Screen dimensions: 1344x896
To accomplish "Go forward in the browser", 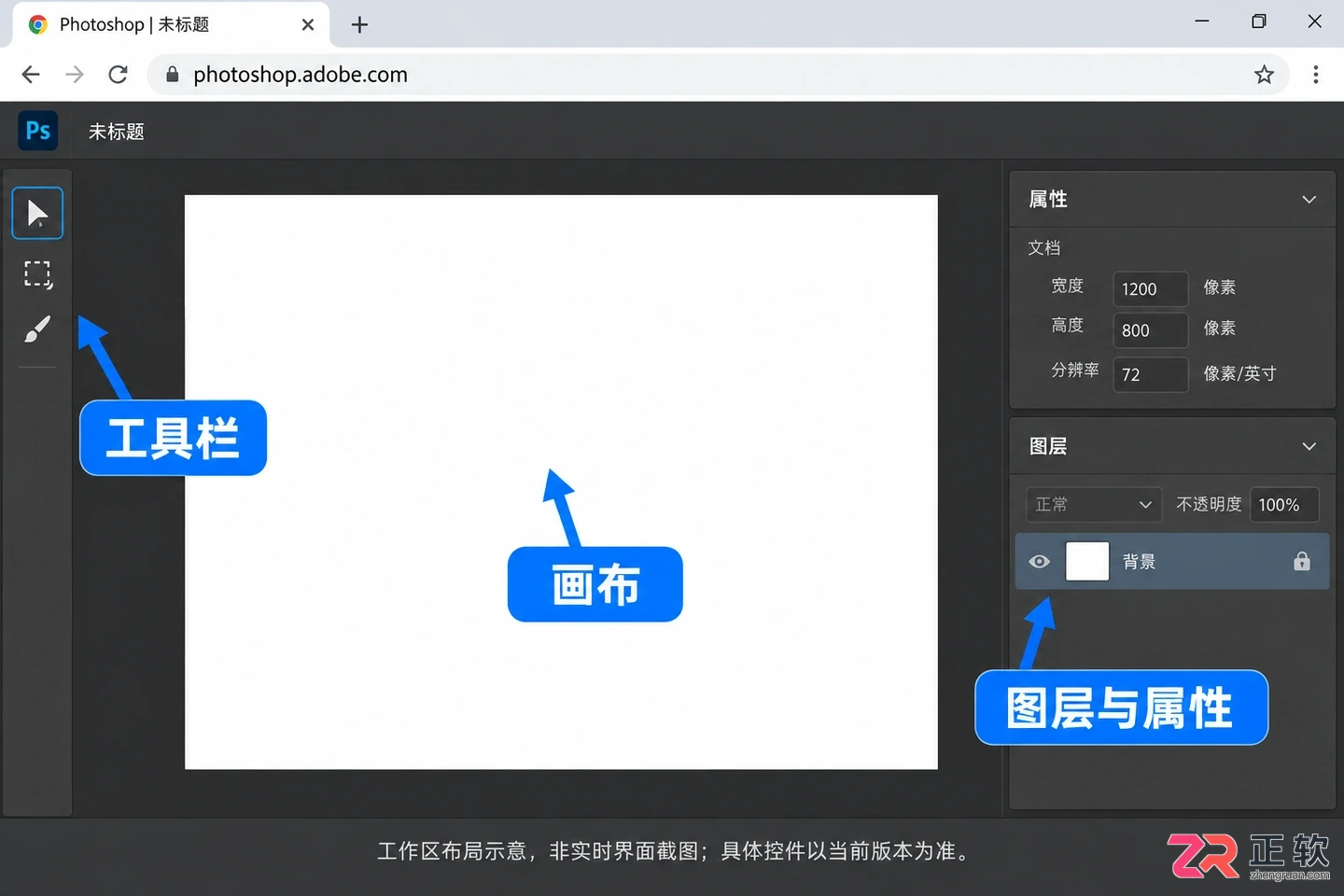I will coord(75,75).
